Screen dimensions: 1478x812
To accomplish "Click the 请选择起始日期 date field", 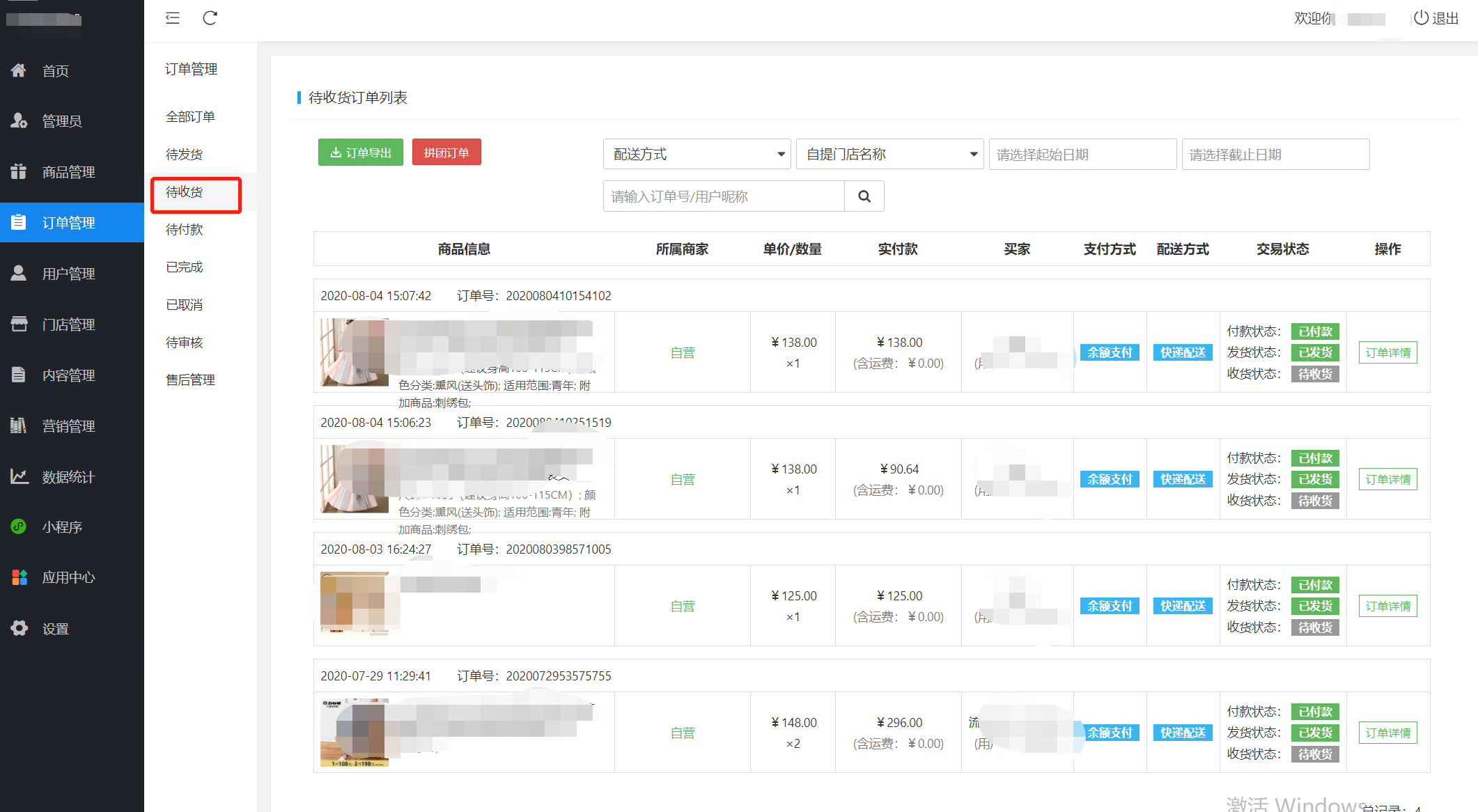I will (1082, 154).
